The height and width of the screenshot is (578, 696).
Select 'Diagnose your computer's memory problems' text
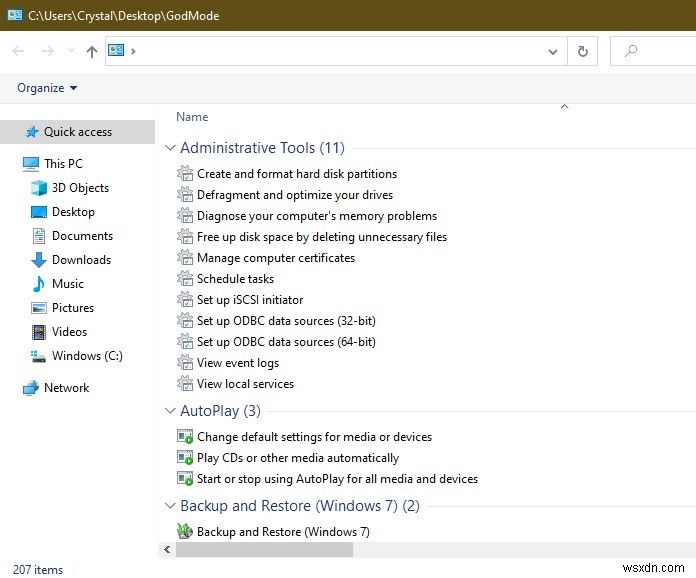317,216
